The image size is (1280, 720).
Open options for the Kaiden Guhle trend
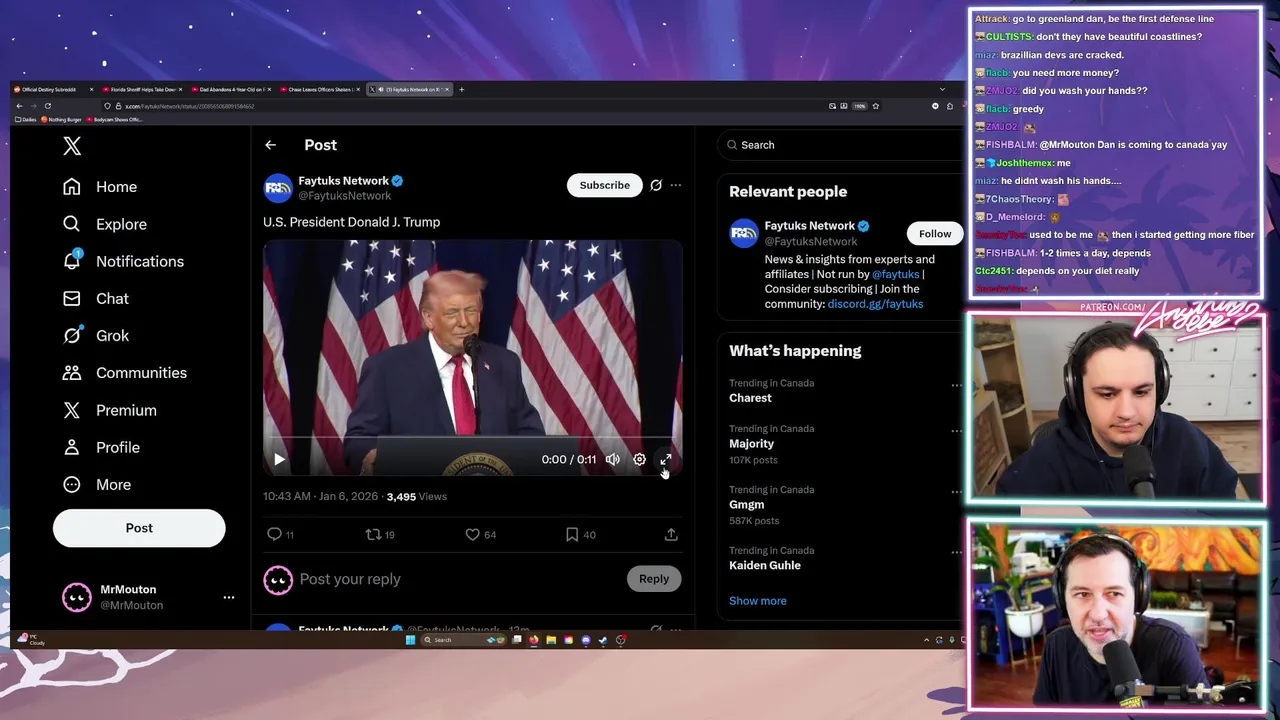point(956,553)
